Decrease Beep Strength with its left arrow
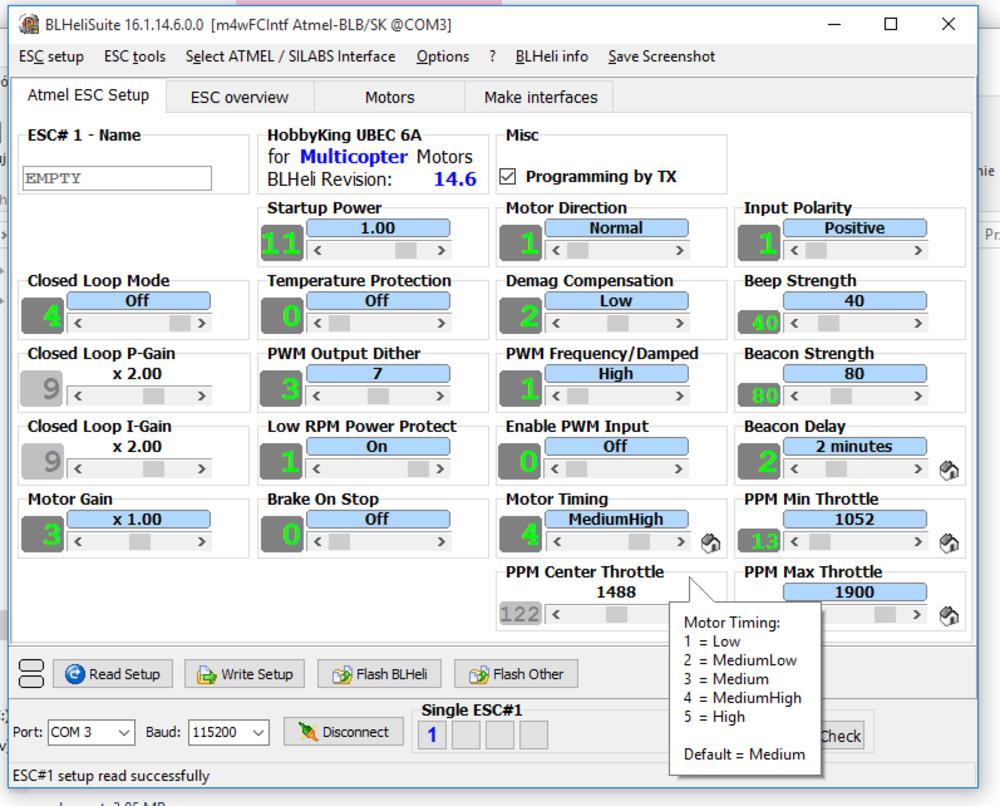Viewport: 1000px width, 806px height. pyautogui.click(x=794, y=323)
